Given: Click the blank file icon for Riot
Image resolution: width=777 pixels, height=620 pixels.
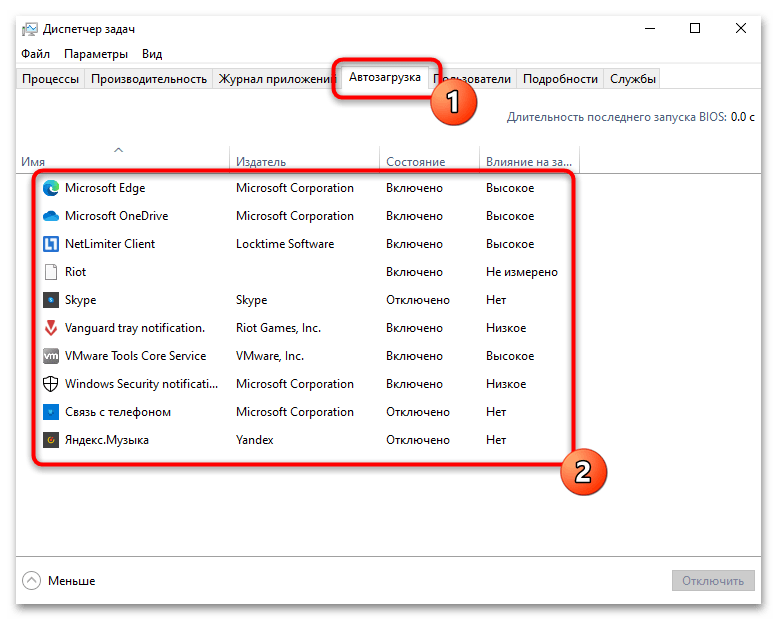Looking at the screenshot, I should tap(51, 272).
